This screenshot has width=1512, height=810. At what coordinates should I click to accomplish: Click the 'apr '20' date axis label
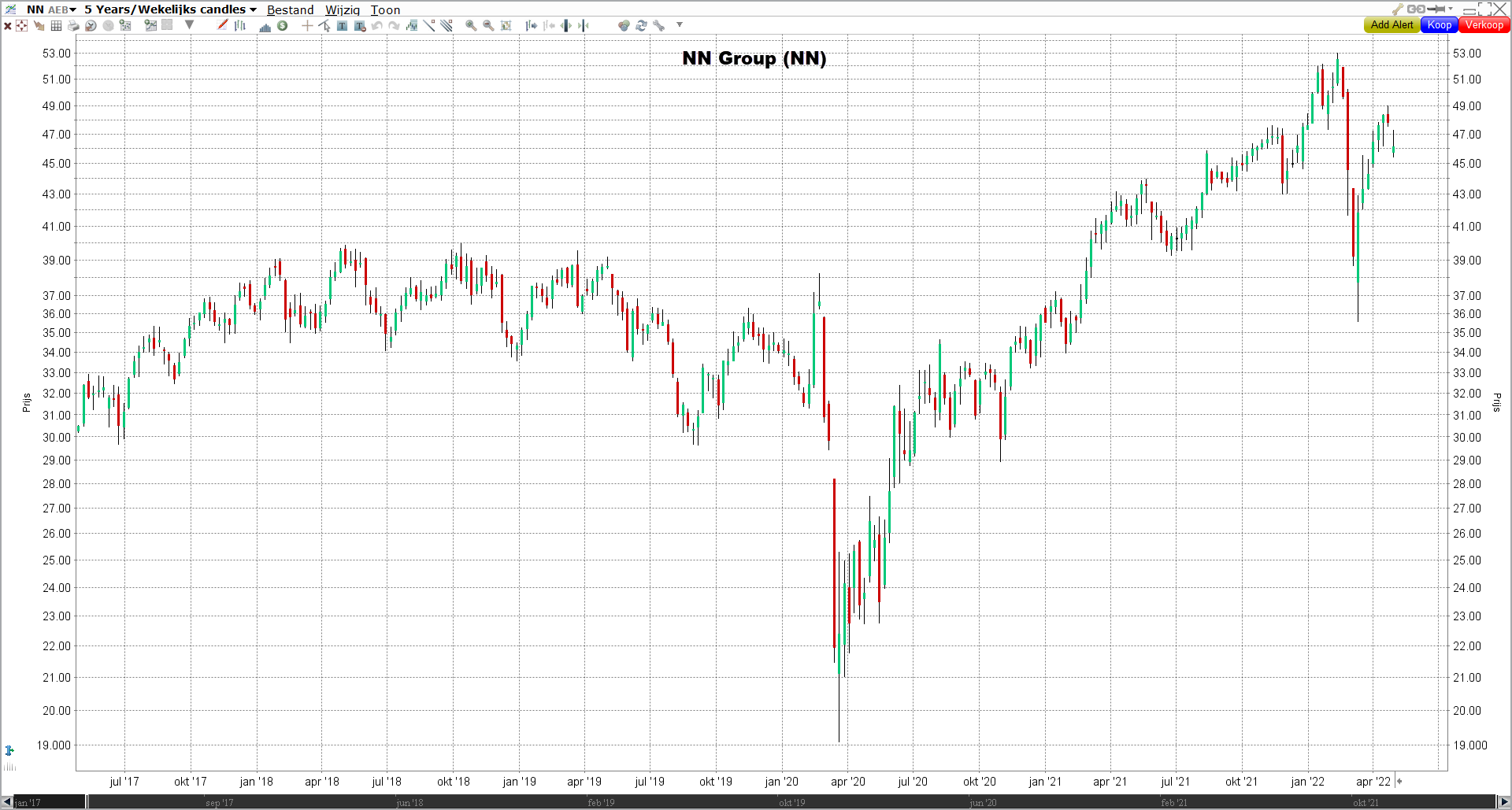(x=847, y=782)
